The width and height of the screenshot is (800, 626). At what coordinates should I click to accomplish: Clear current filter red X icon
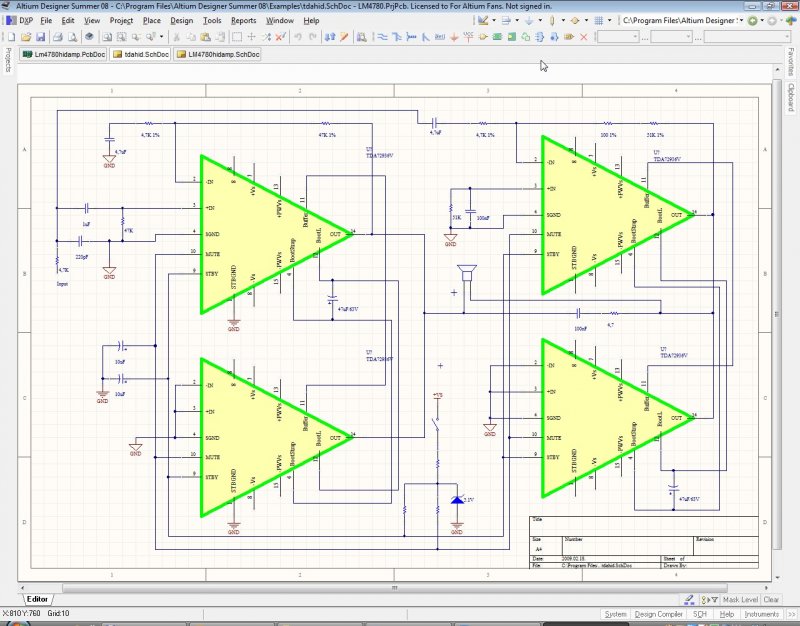pyautogui.click(x=281, y=37)
